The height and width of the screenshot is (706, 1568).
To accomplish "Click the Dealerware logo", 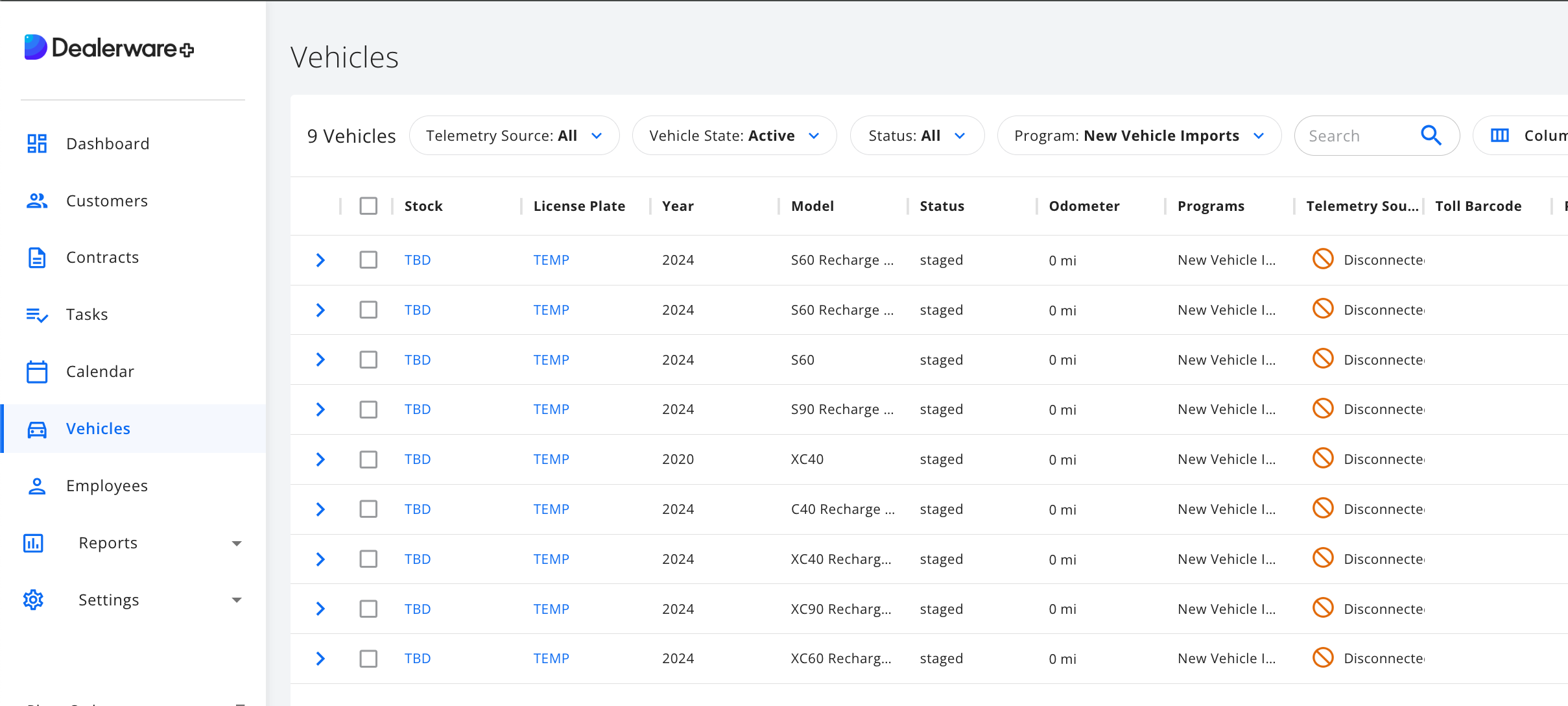I will point(109,47).
